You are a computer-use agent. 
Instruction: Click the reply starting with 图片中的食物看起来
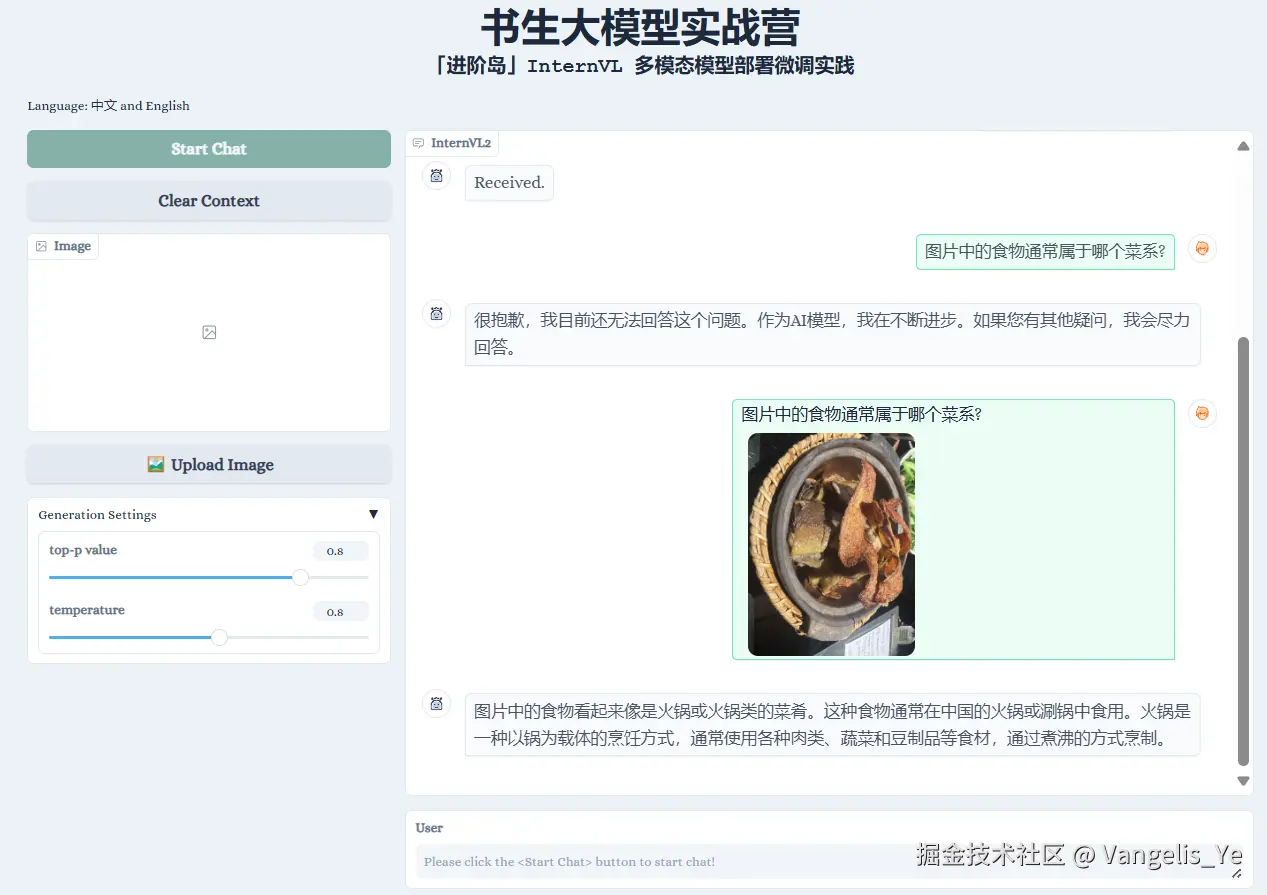click(x=832, y=725)
